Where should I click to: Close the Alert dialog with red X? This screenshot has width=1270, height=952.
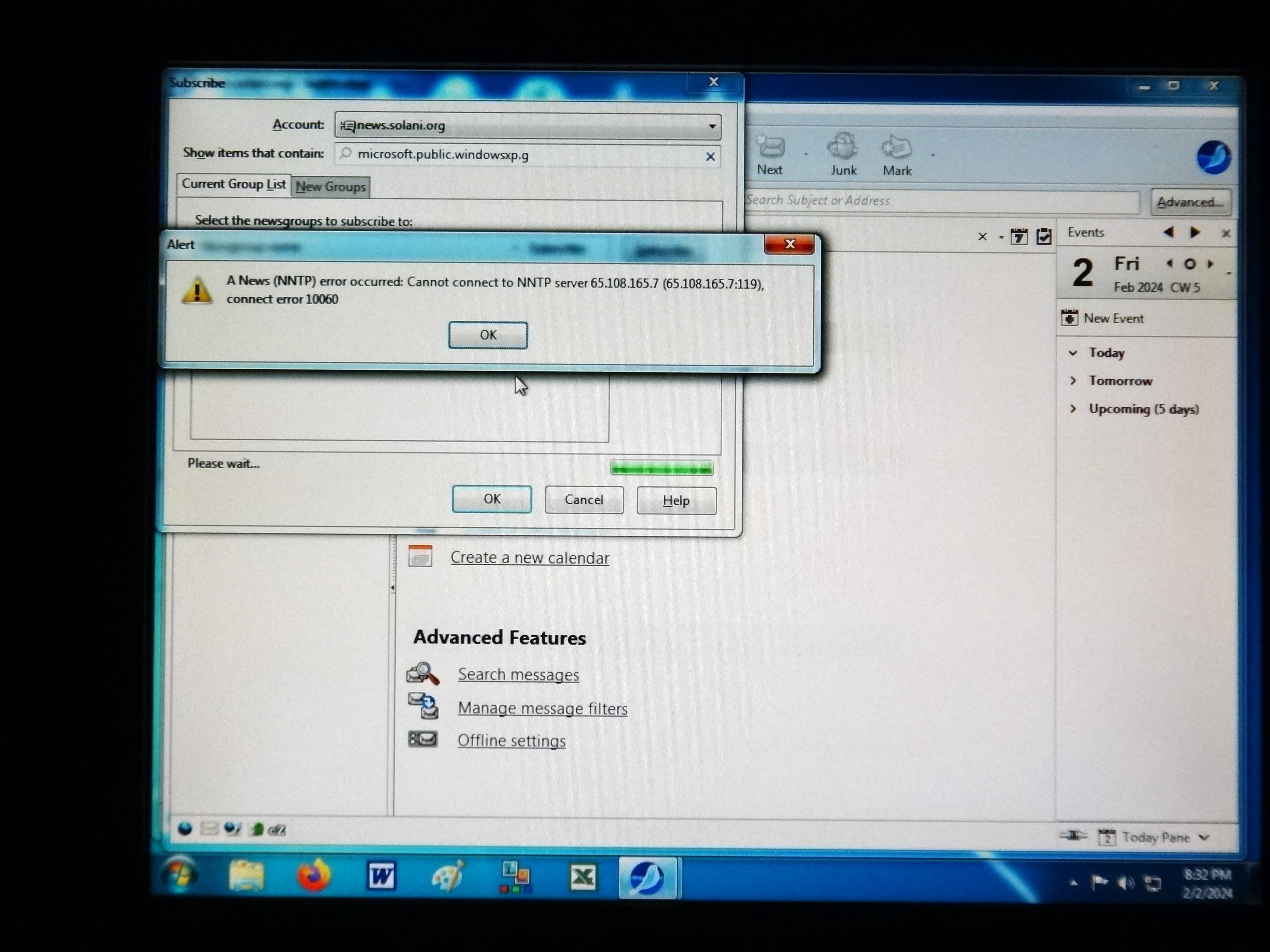789,244
